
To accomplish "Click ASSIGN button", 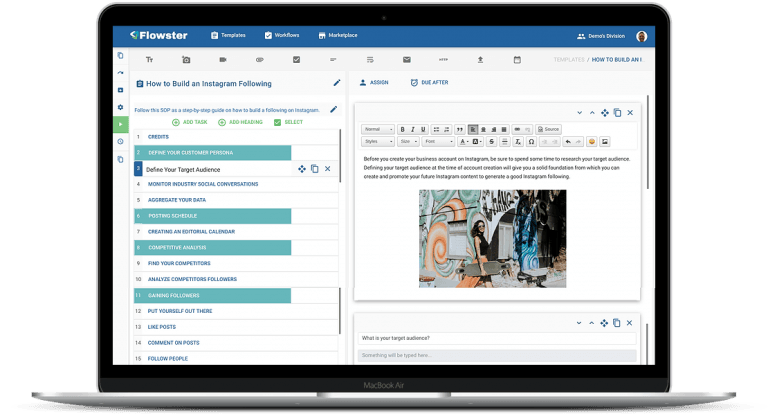I will pyautogui.click(x=374, y=82).
